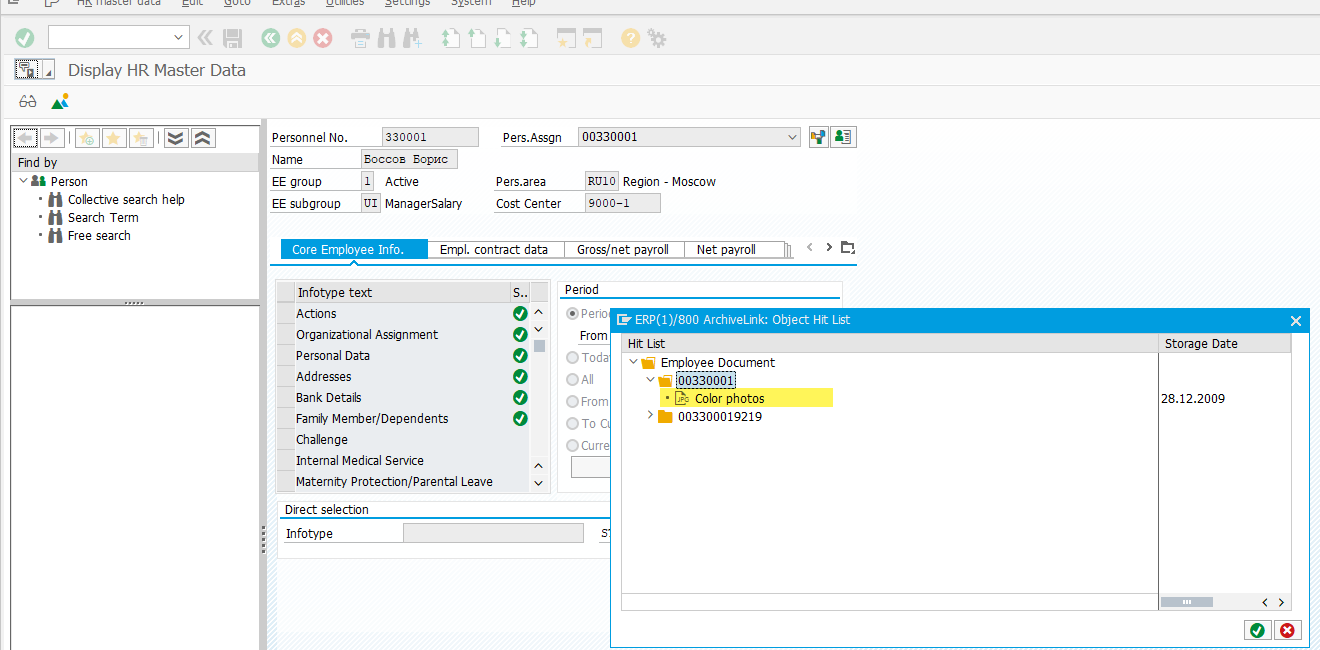Select the To Cu... radio button
The width and height of the screenshot is (1320, 650).
pos(573,423)
